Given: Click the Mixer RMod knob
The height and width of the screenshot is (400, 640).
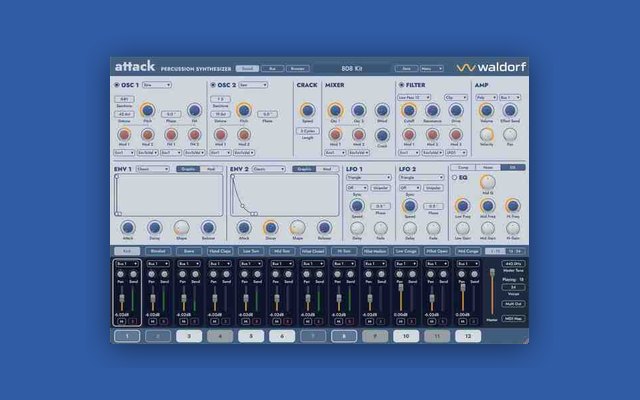Looking at the screenshot, I should tap(382, 110).
